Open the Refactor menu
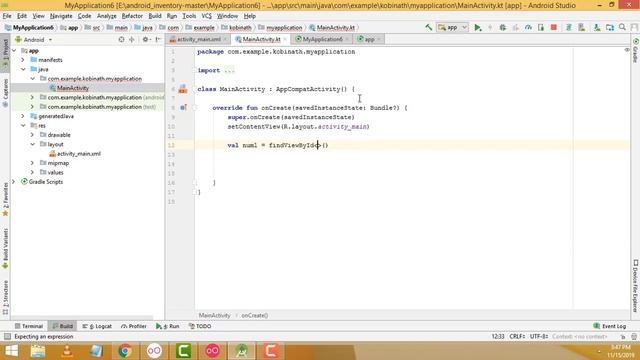640x360 pixels. click(132, 16)
